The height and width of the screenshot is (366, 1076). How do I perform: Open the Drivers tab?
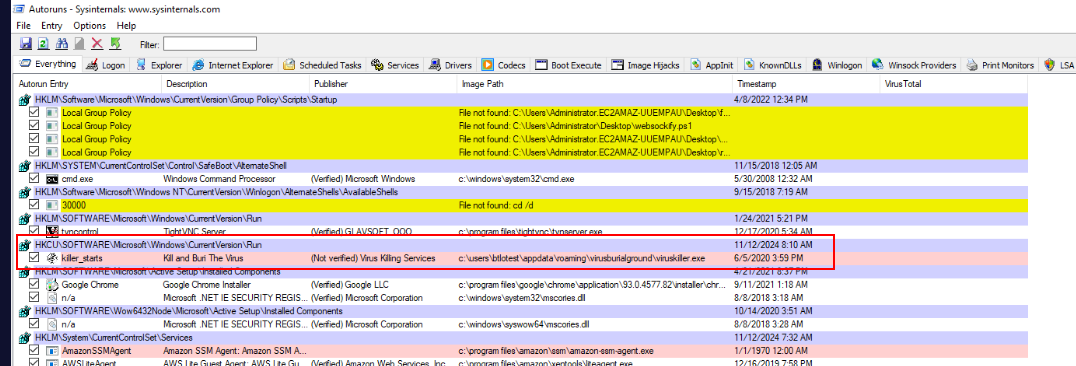tap(451, 65)
